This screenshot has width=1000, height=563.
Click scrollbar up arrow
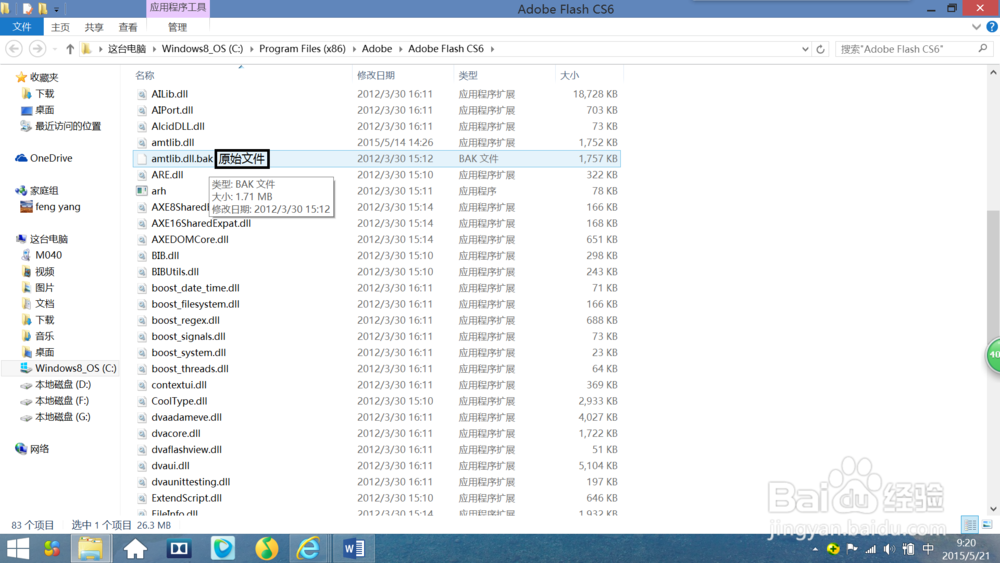pyautogui.click(x=993, y=73)
